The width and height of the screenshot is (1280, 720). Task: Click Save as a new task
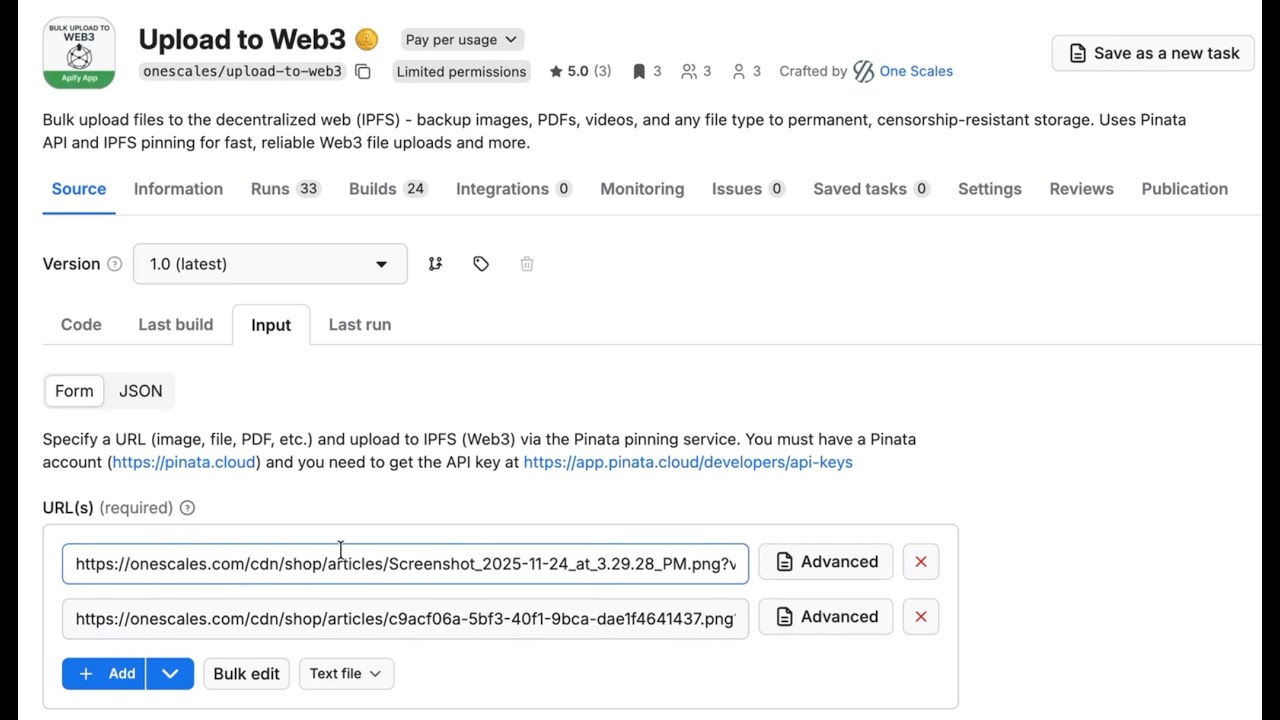pyautogui.click(x=1154, y=53)
